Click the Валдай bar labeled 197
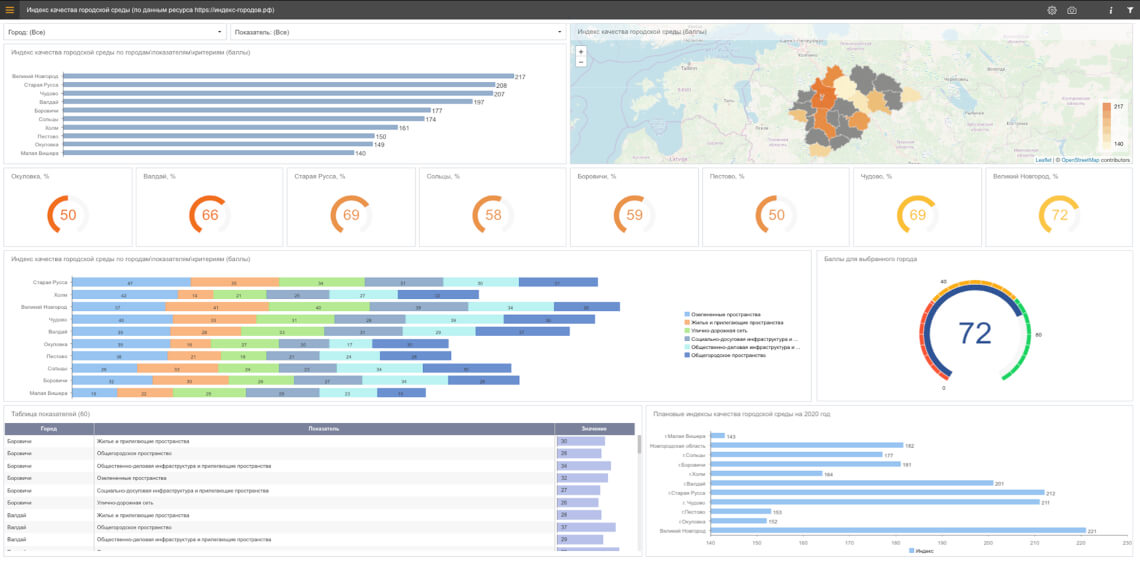The width and height of the screenshot is (1140, 570). click(268, 102)
